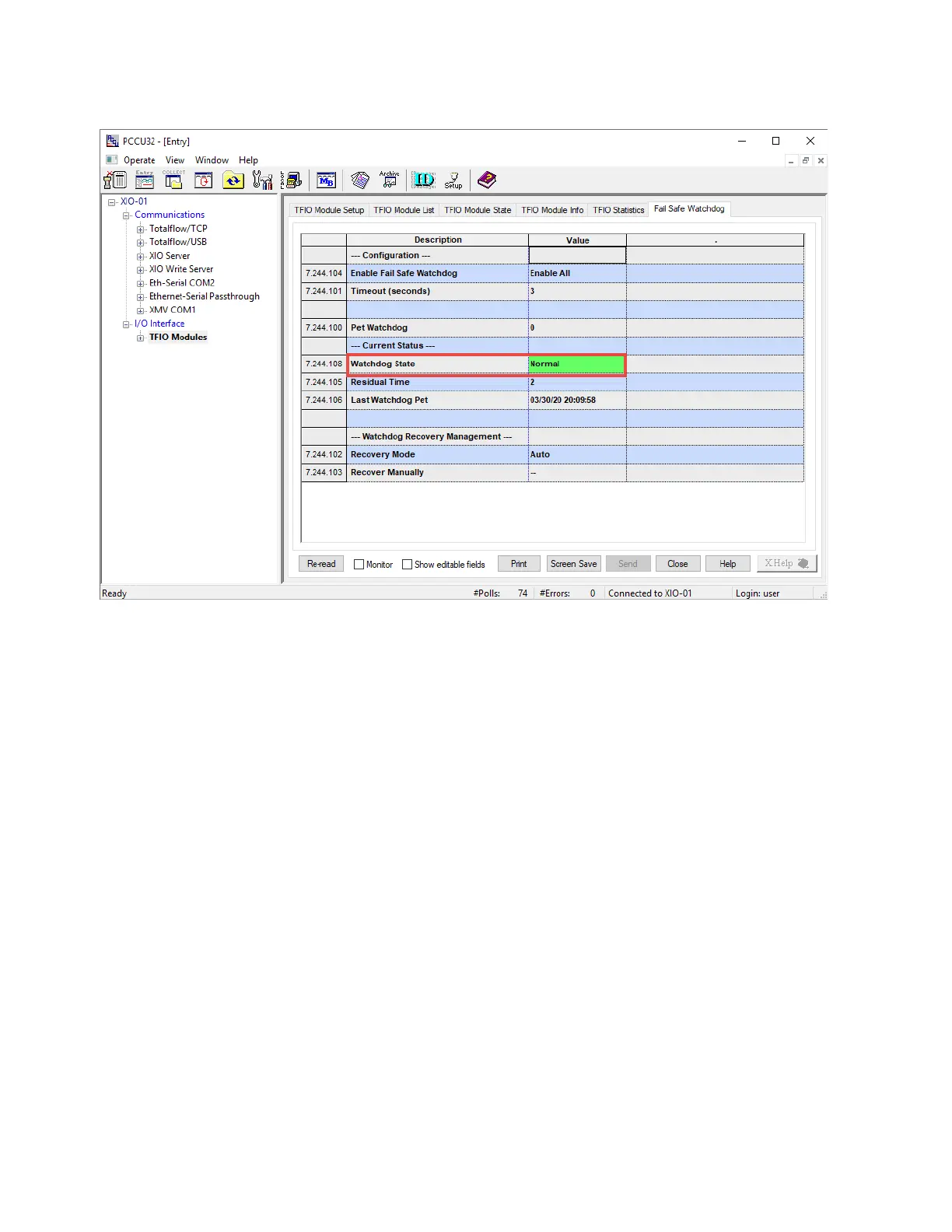Switch to the TFIO Statistics tab
This screenshot has width=952, height=1232.
point(618,210)
